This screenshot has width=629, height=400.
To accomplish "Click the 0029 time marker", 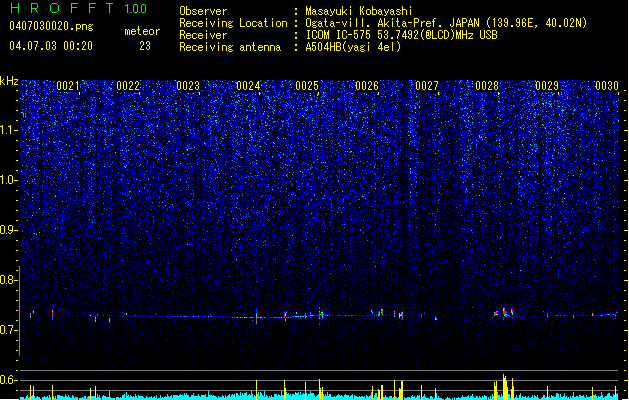I will [x=547, y=86].
